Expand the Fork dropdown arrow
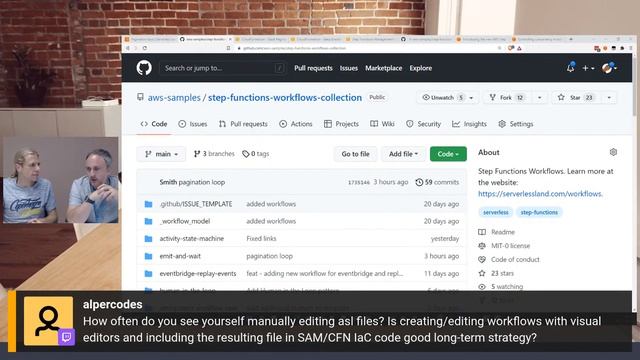This screenshot has height=360, width=640. coord(539,98)
